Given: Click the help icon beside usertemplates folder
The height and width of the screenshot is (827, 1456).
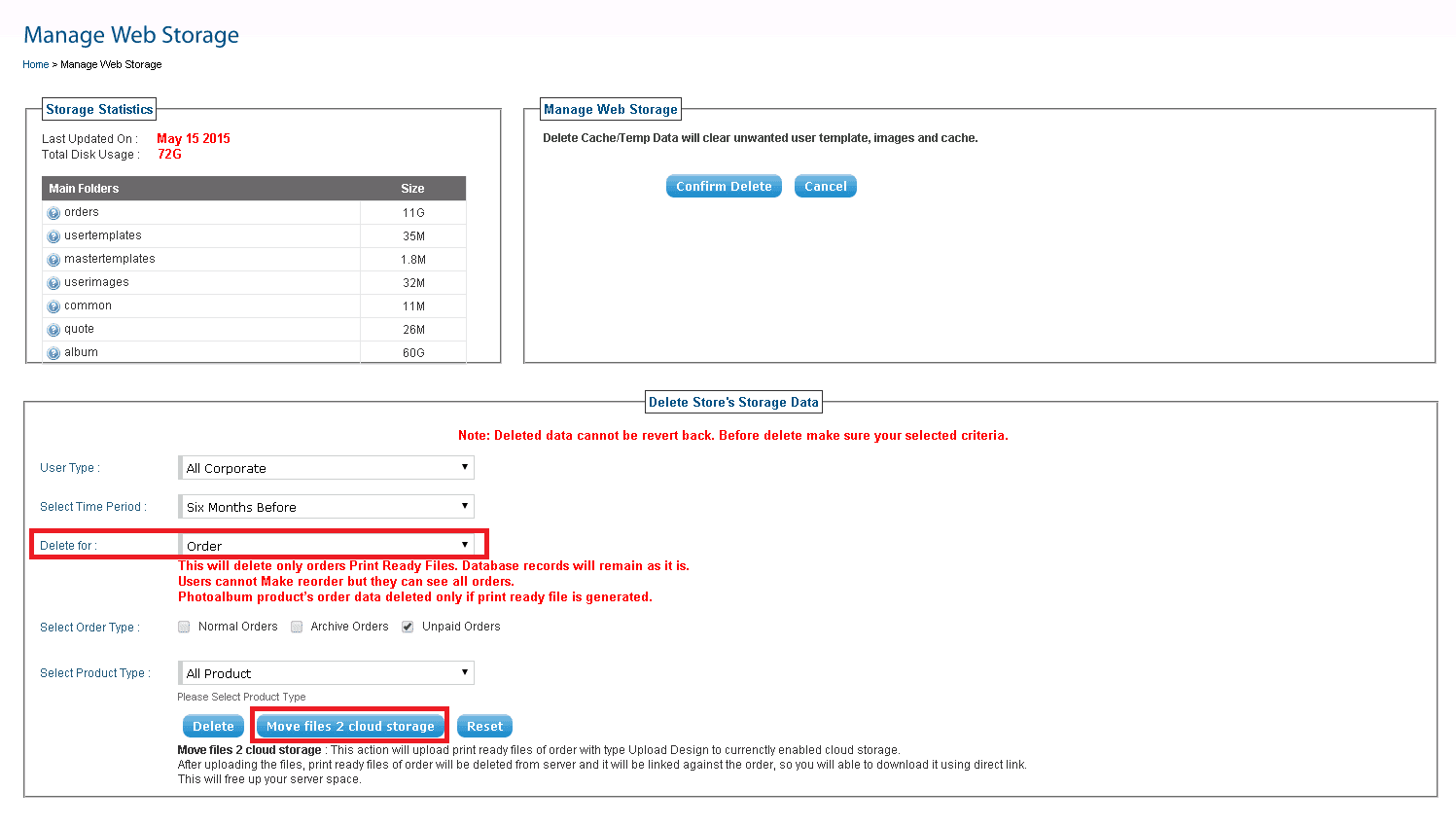Looking at the screenshot, I should click(53, 236).
